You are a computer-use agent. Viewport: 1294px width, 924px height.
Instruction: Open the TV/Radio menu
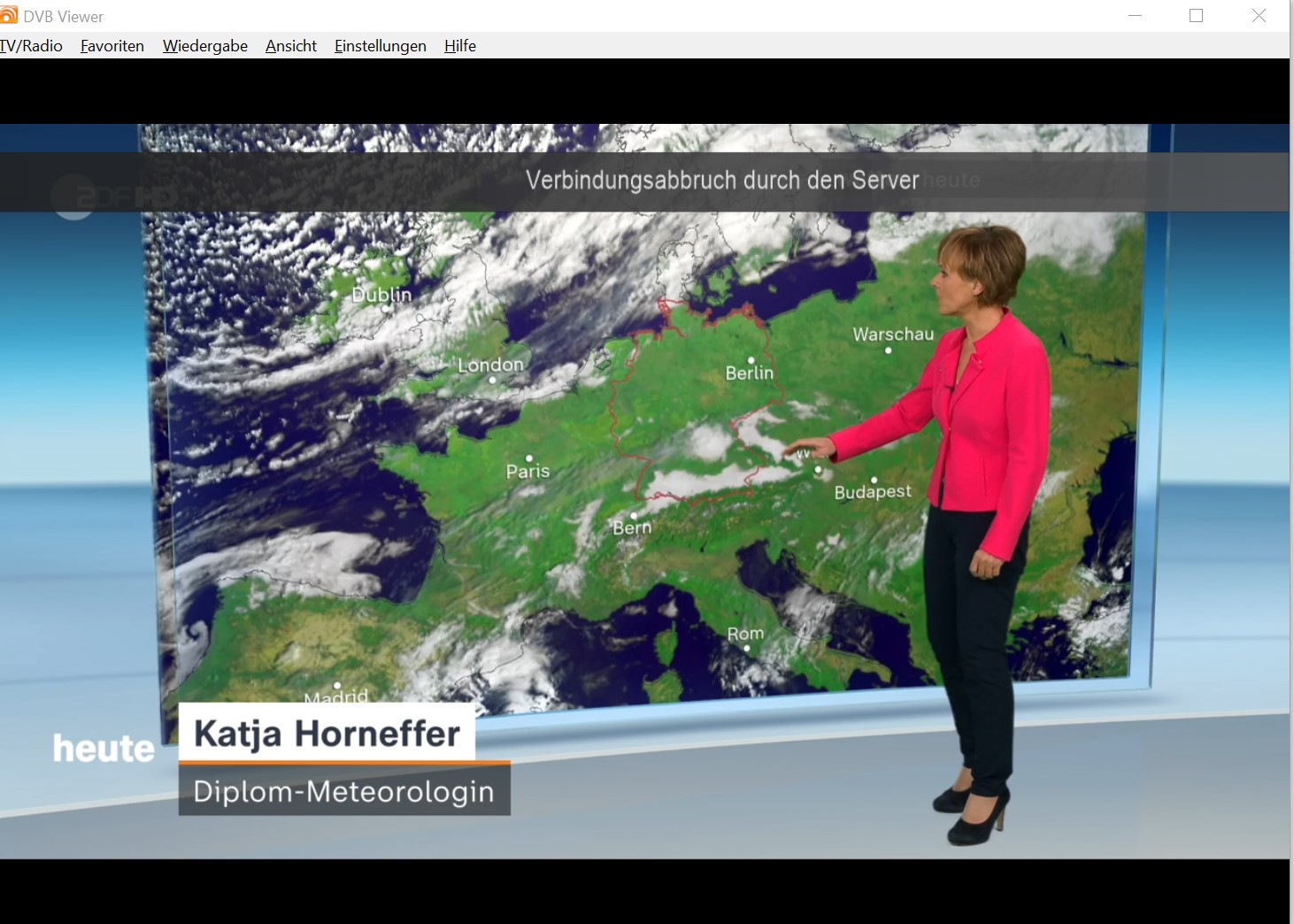tap(31, 46)
